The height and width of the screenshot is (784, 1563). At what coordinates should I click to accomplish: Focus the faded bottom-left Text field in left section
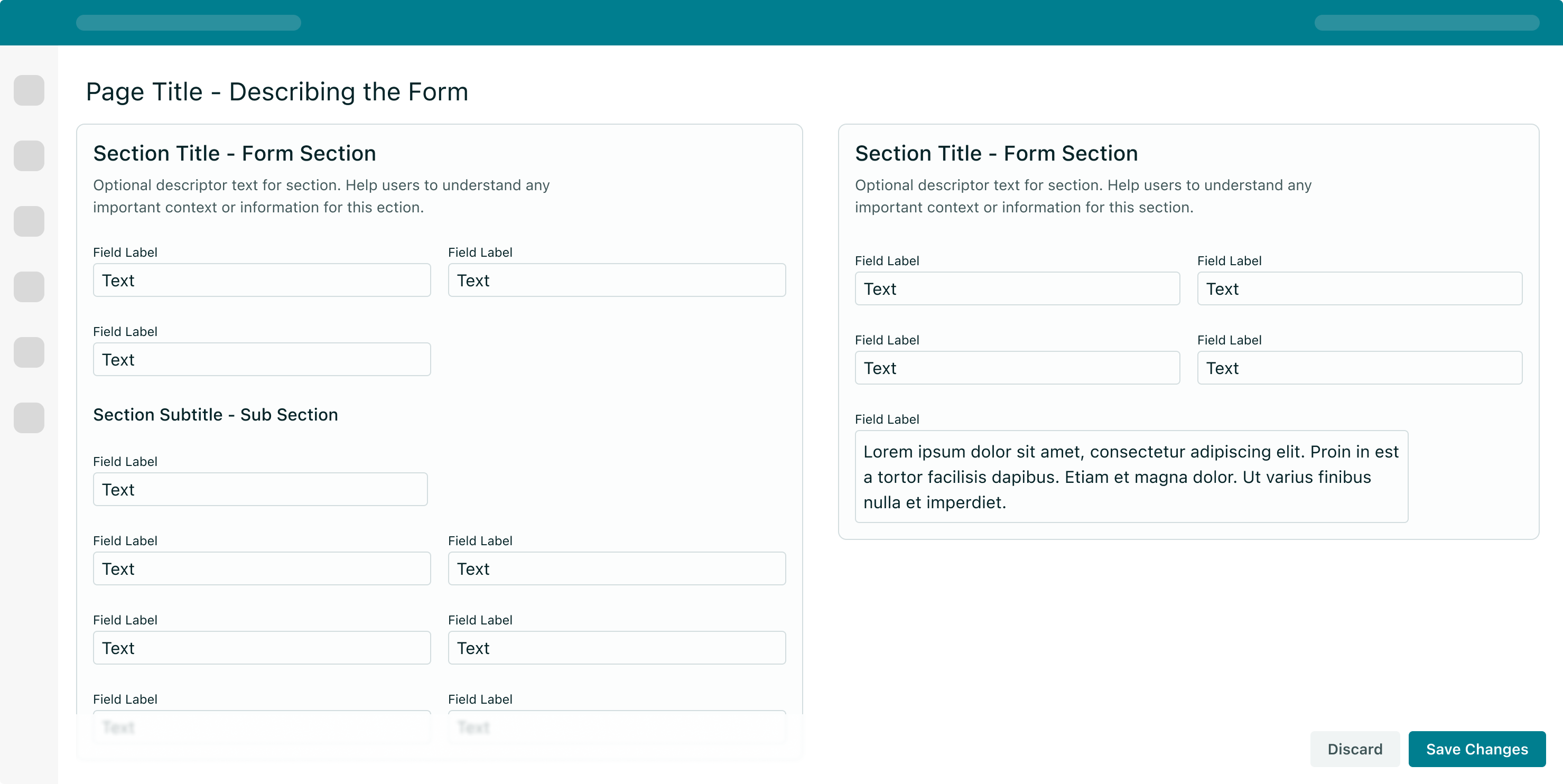coord(262,727)
